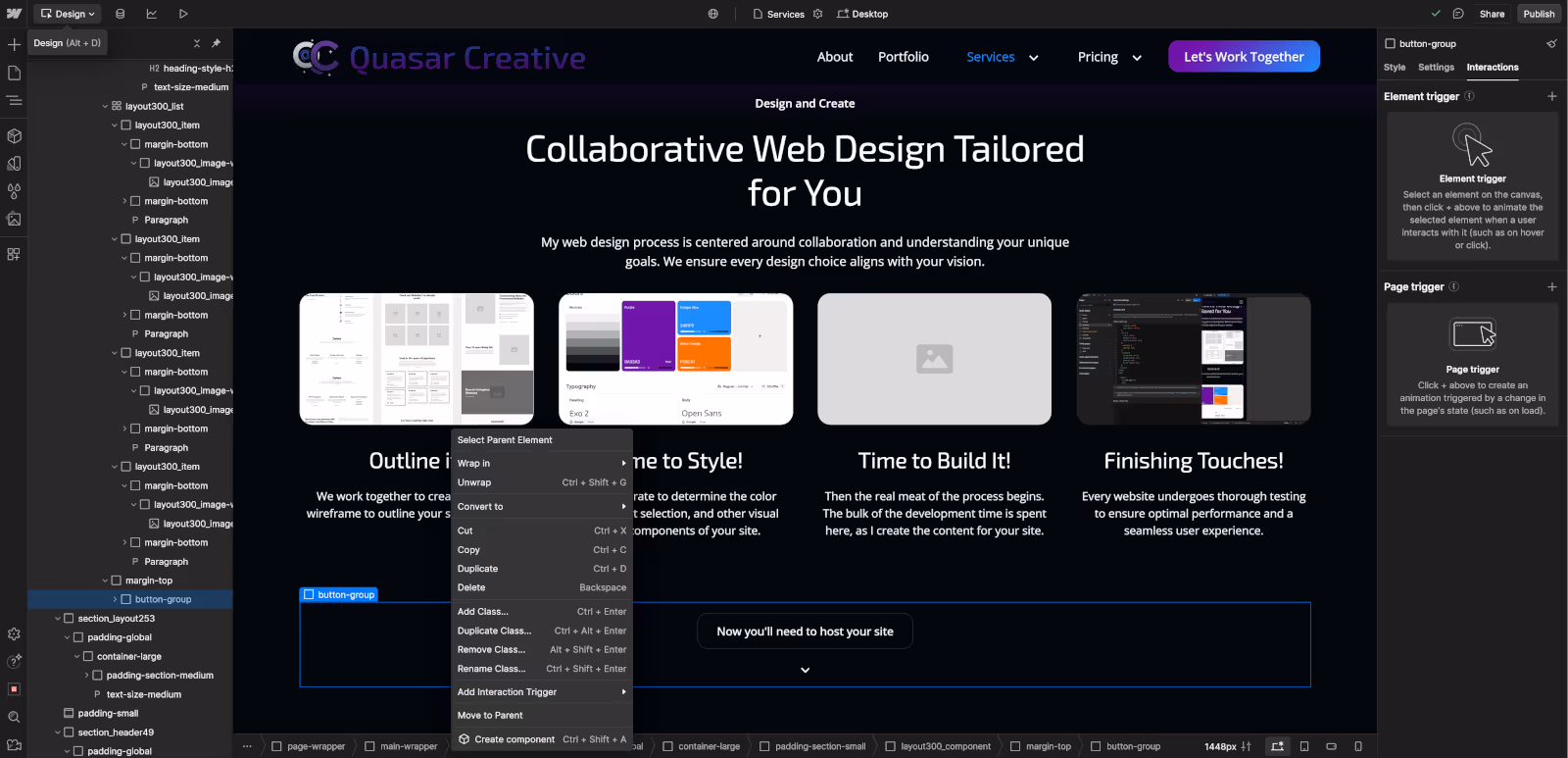This screenshot has width=1568, height=758.
Task: Select the placeholder image thumbnail on canvas
Action: 934,359
